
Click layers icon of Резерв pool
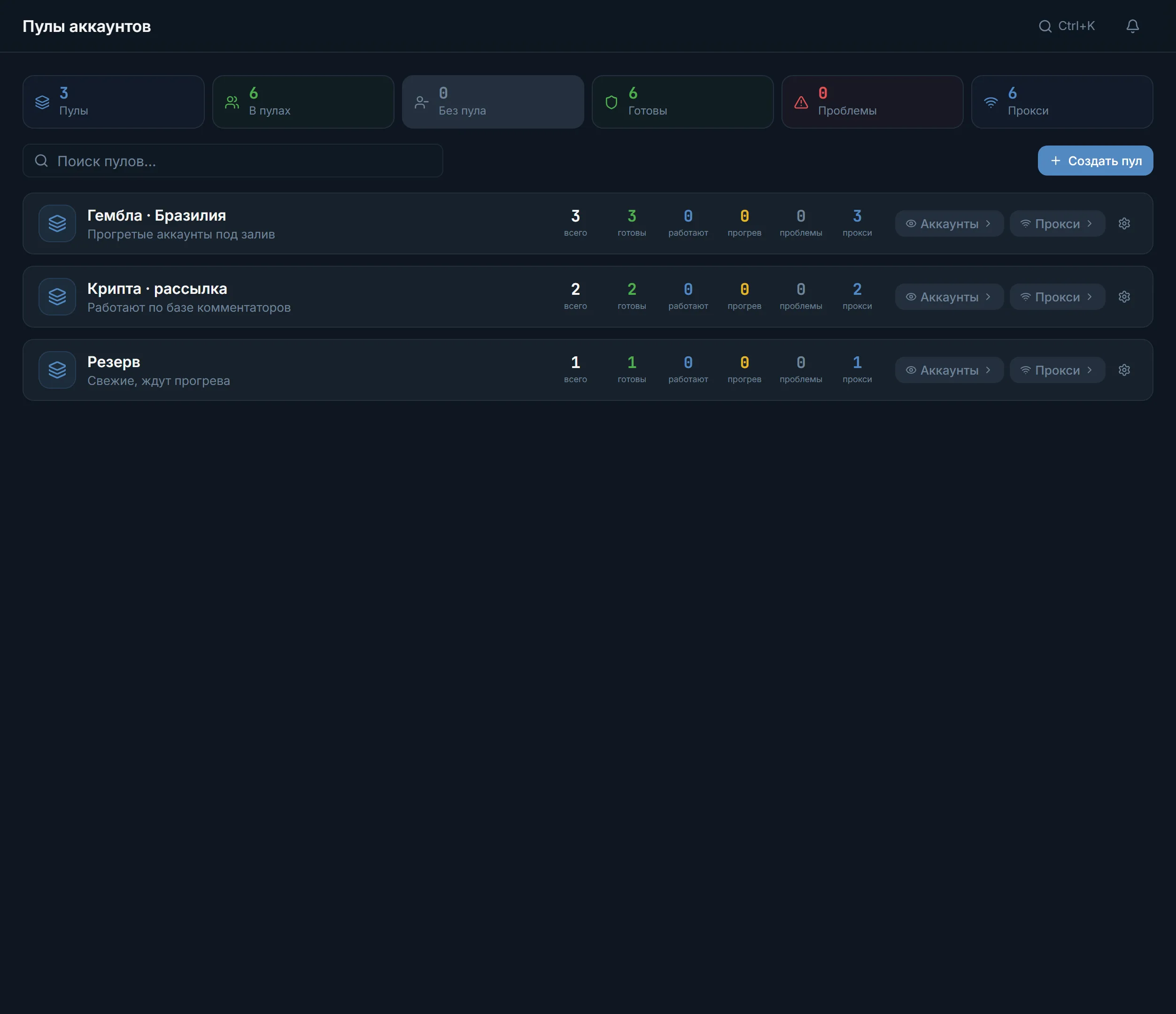click(x=57, y=370)
